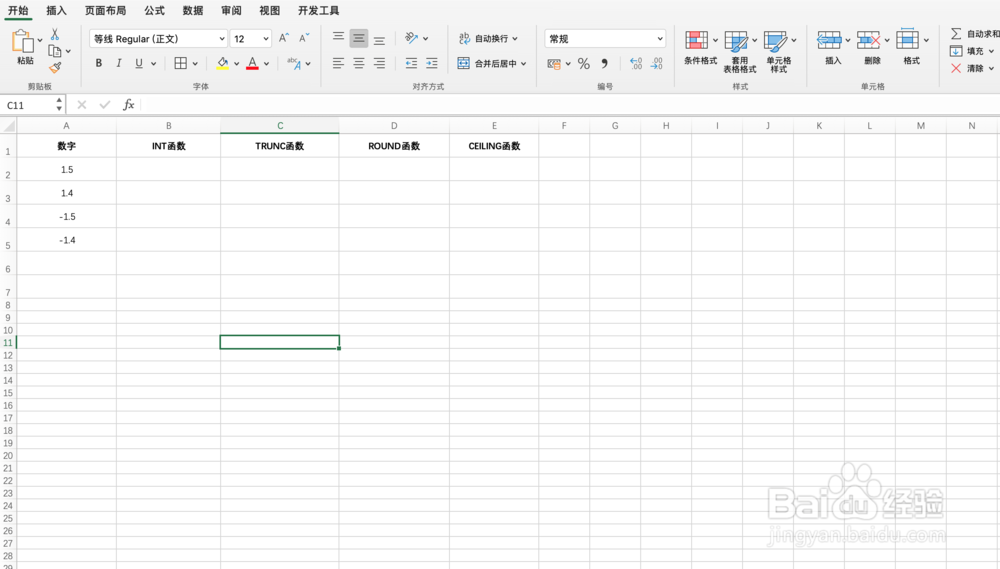Open the phonetic guide abc icon
The image size is (1000, 569).
tap(294, 63)
